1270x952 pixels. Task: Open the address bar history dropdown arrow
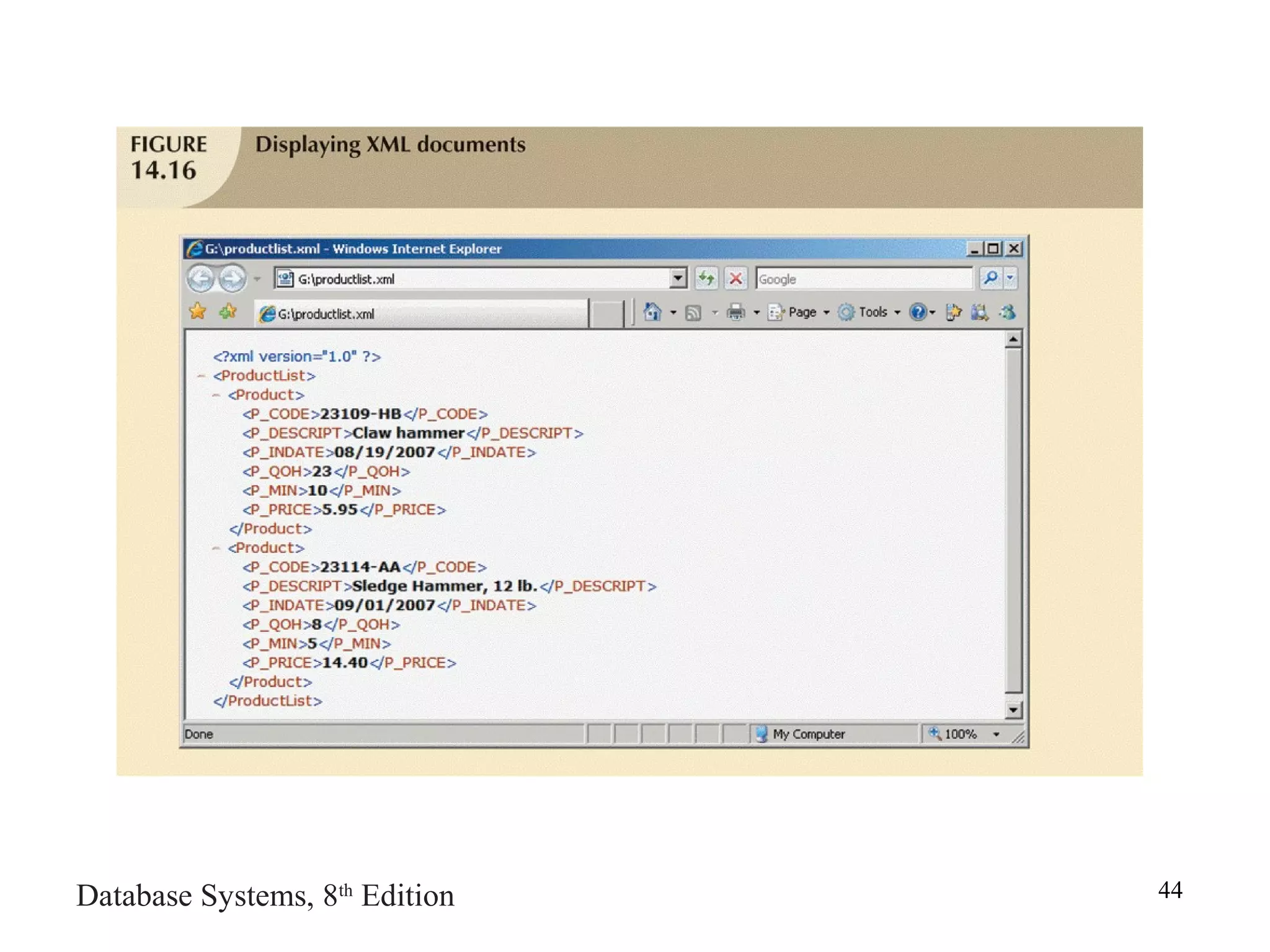coord(678,279)
